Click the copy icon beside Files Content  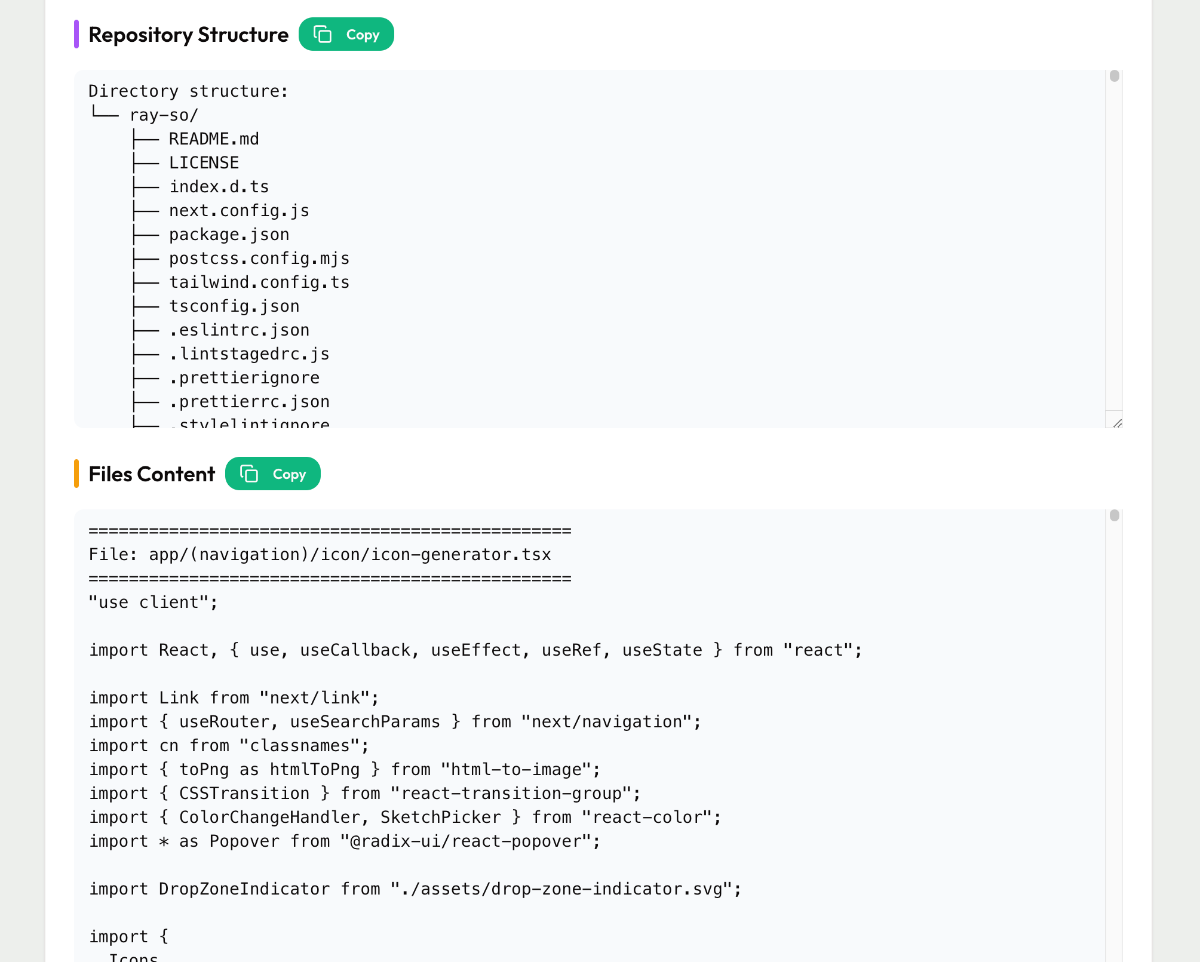[x=249, y=474]
